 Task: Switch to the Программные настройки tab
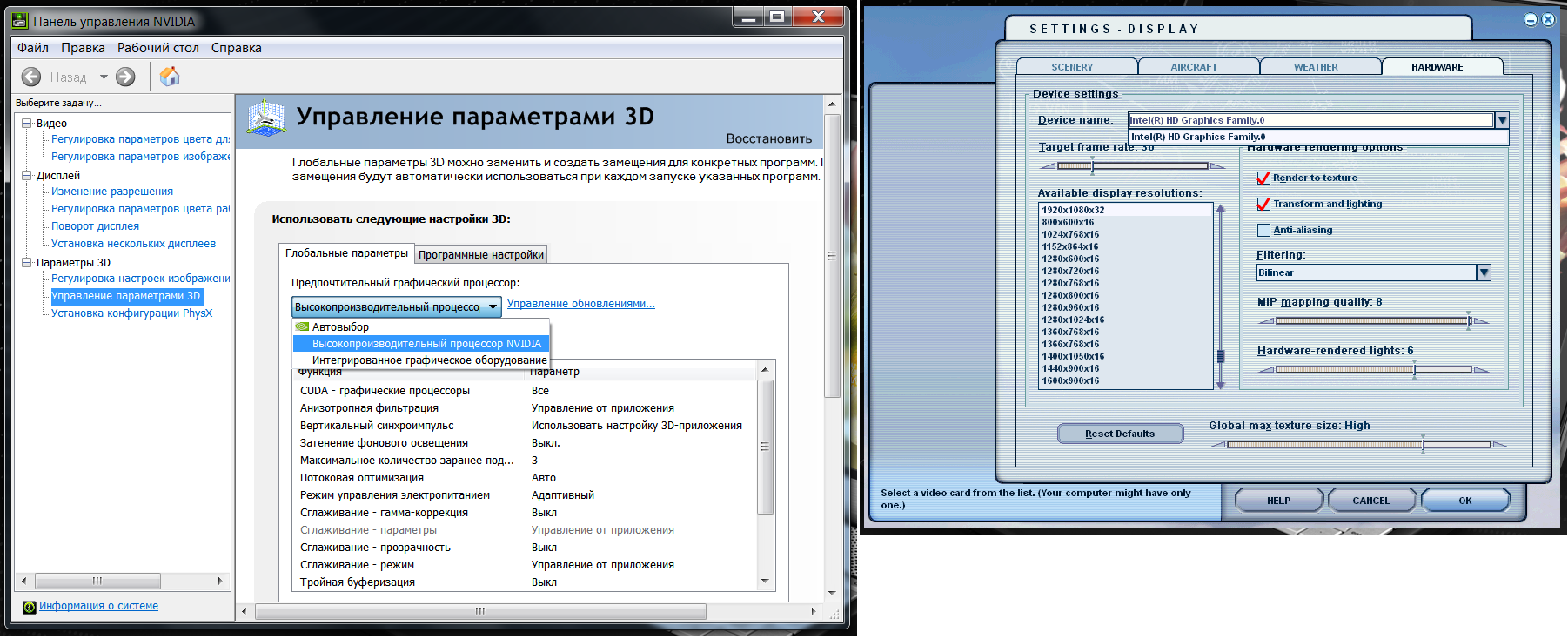(x=481, y=255)
